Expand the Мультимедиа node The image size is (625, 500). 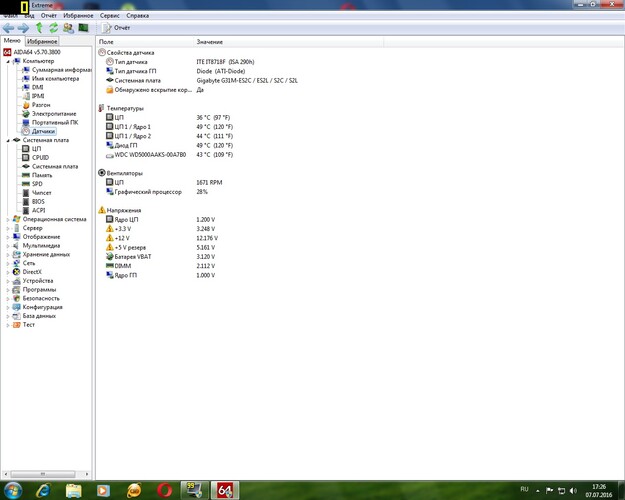point(8,246)
